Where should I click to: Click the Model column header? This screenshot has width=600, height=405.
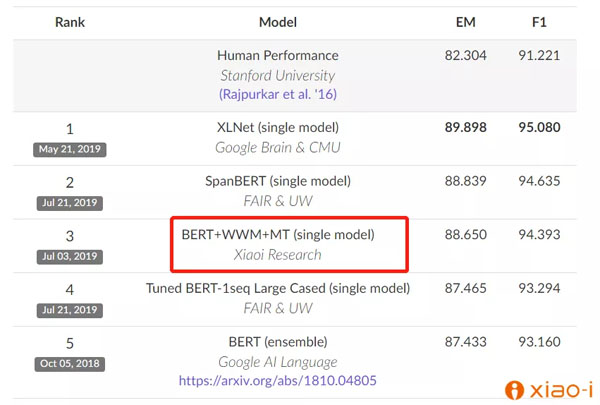[278, 21]
